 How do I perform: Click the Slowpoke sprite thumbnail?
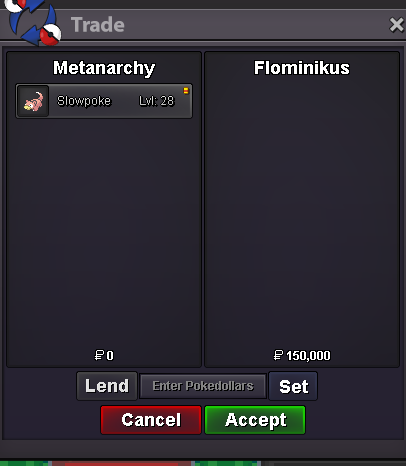[x=33, y=101]
